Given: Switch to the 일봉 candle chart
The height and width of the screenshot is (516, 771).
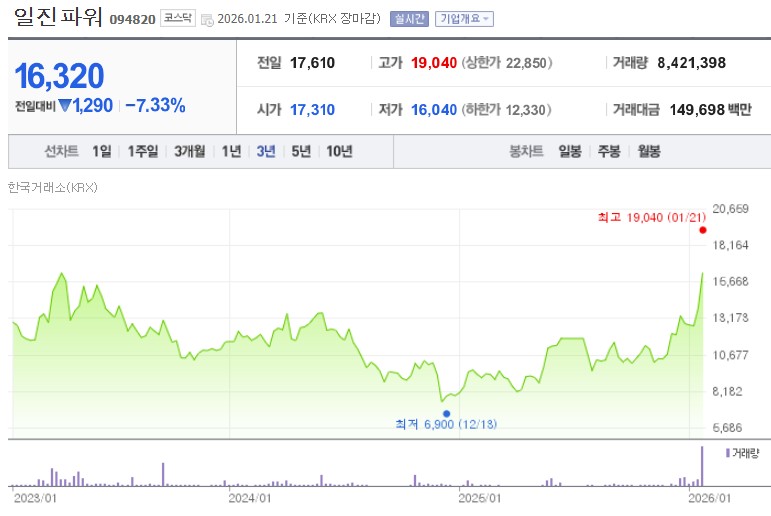Looking at the screenshot, I should click(570, 151).
